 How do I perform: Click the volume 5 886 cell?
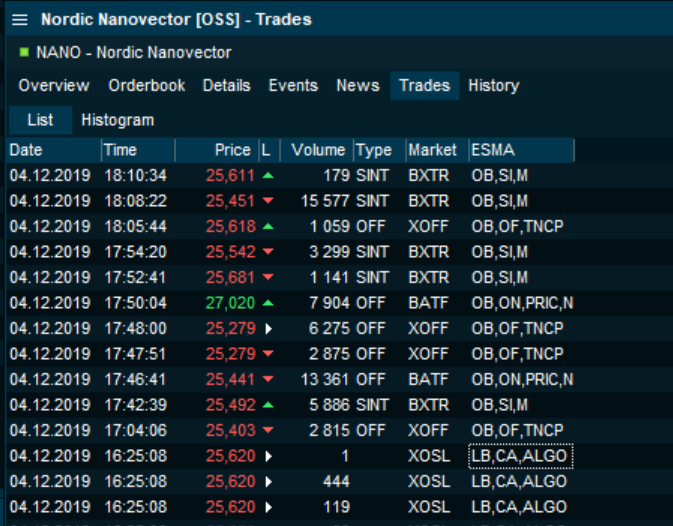[x=330, y=405]
